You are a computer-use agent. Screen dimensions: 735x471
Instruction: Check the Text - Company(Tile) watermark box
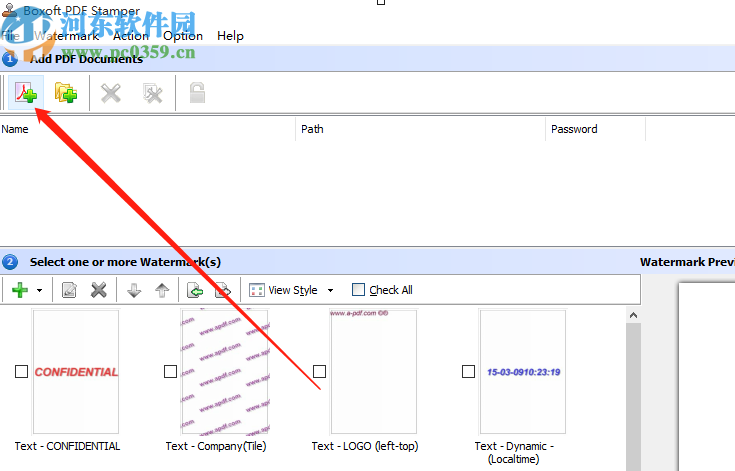(x=171, y=372)
